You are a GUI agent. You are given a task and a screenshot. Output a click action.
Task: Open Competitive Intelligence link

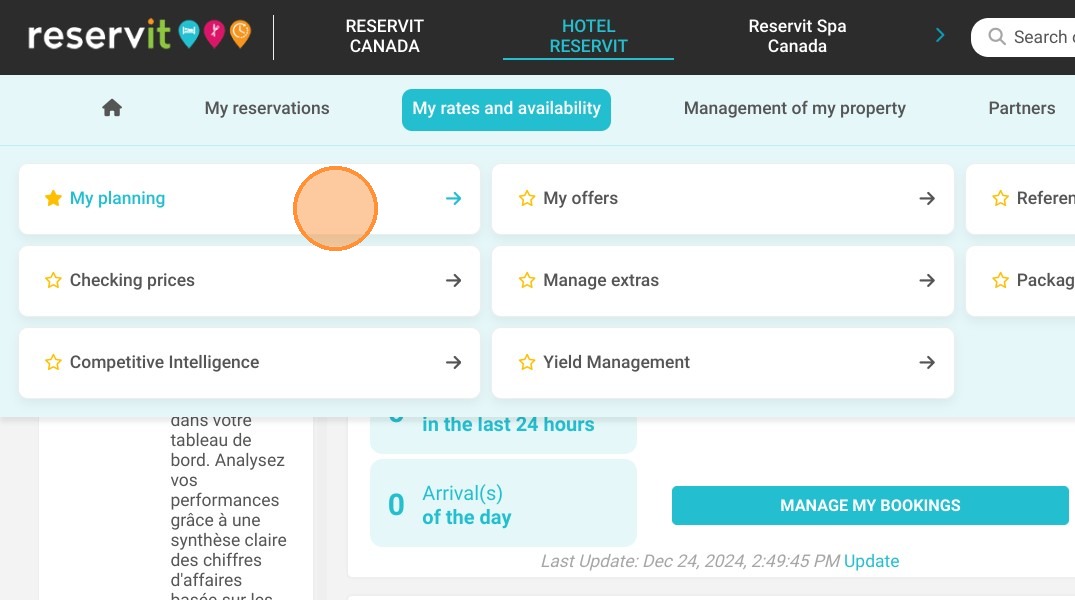pyautogui.click(x=165, y=362)
